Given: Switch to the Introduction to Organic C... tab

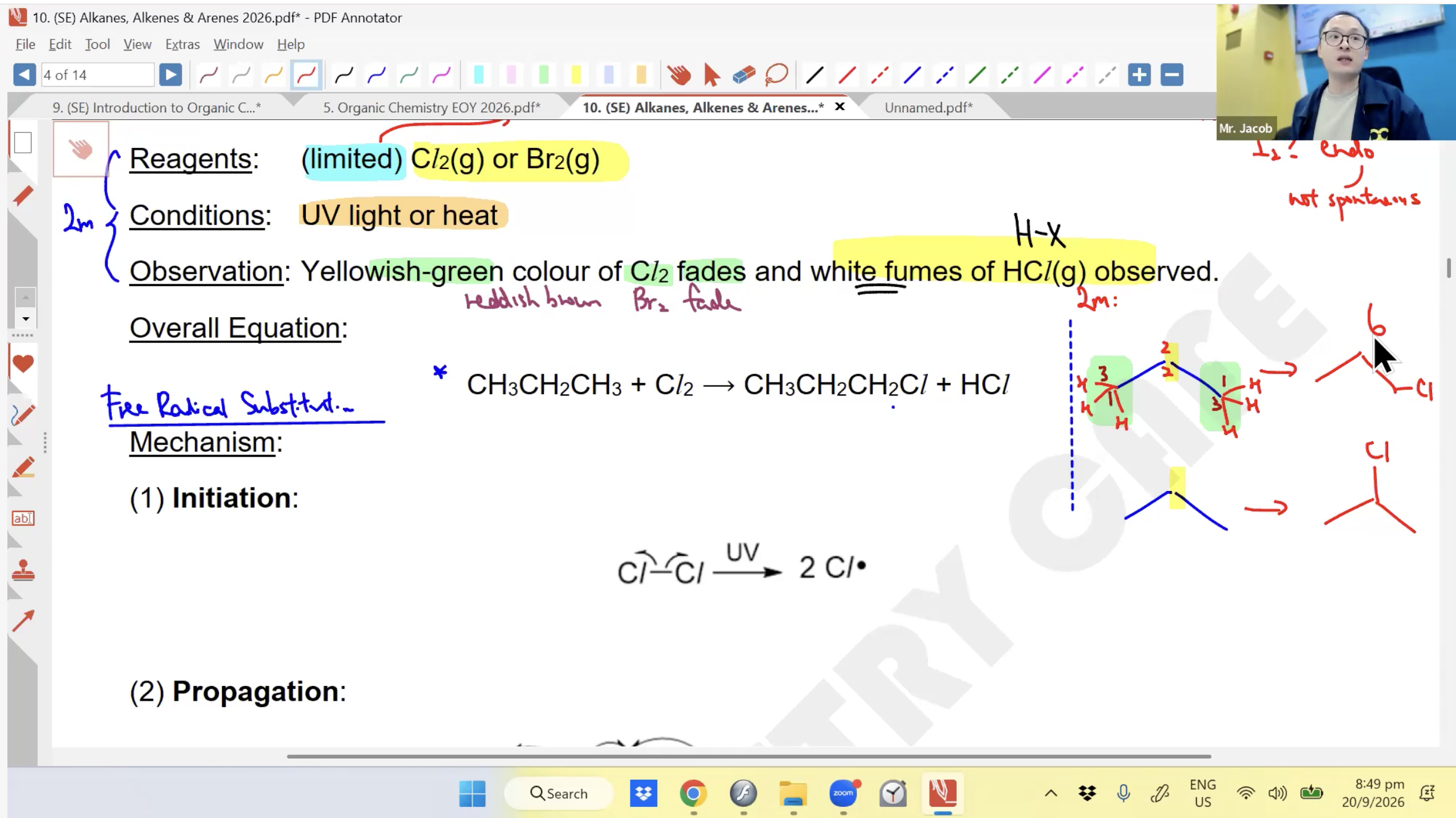Looking at the screenshot, I should (157, 107).
